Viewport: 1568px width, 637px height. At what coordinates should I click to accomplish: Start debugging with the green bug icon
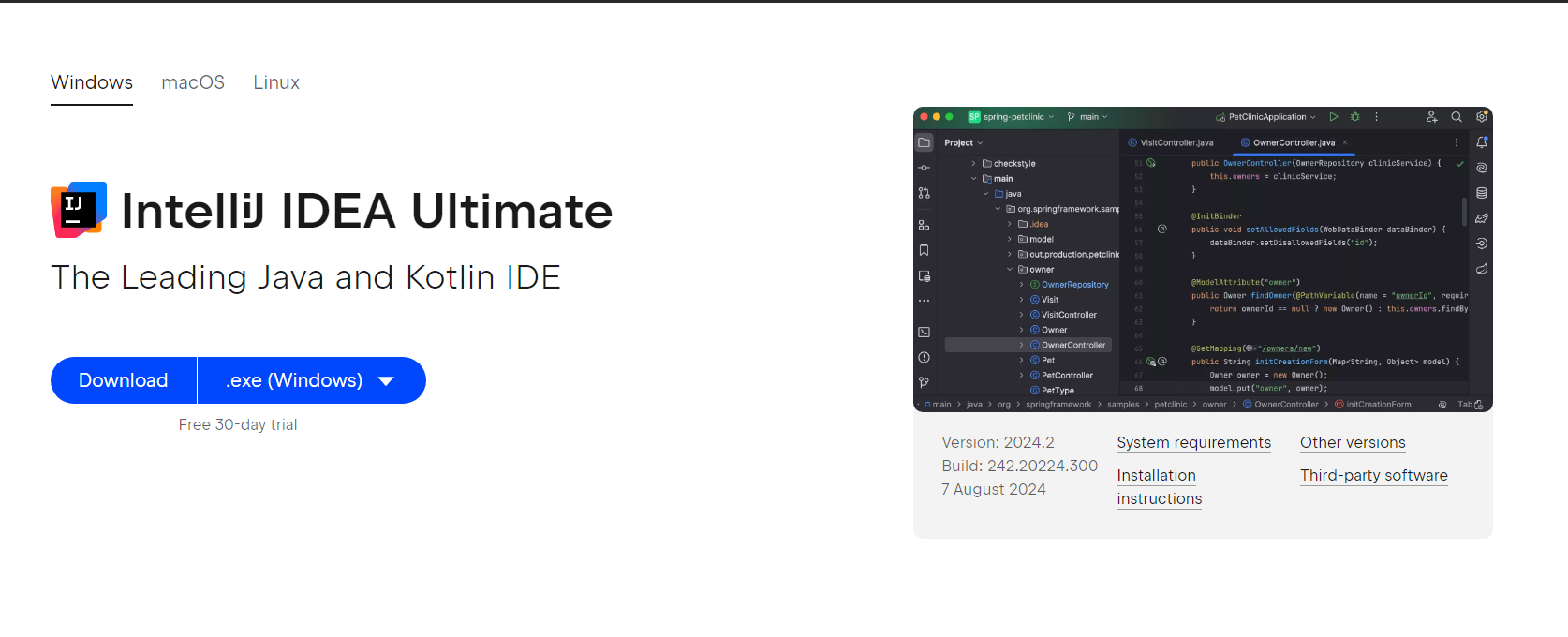pyautogui.click(x=1355, y=117)
